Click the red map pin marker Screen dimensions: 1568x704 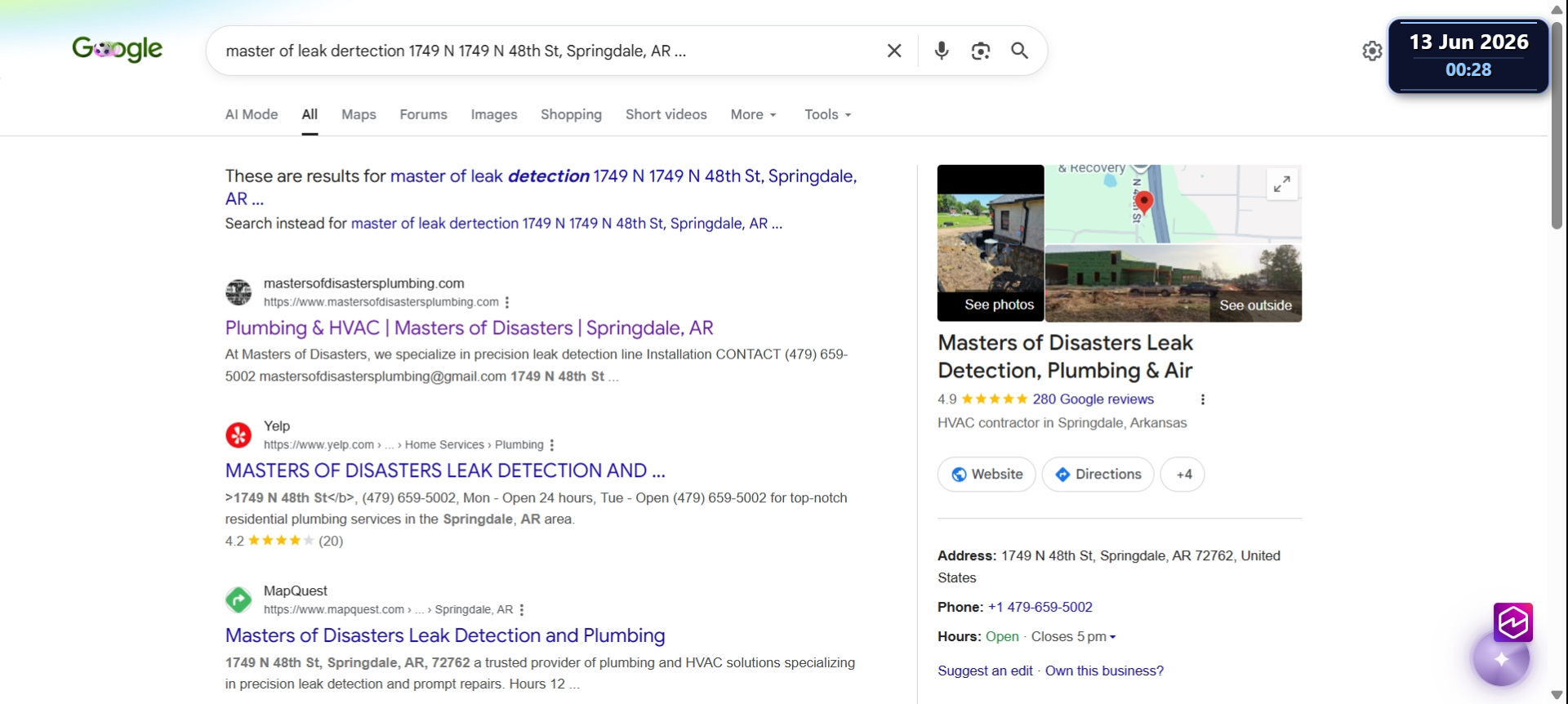point(1144,202)
